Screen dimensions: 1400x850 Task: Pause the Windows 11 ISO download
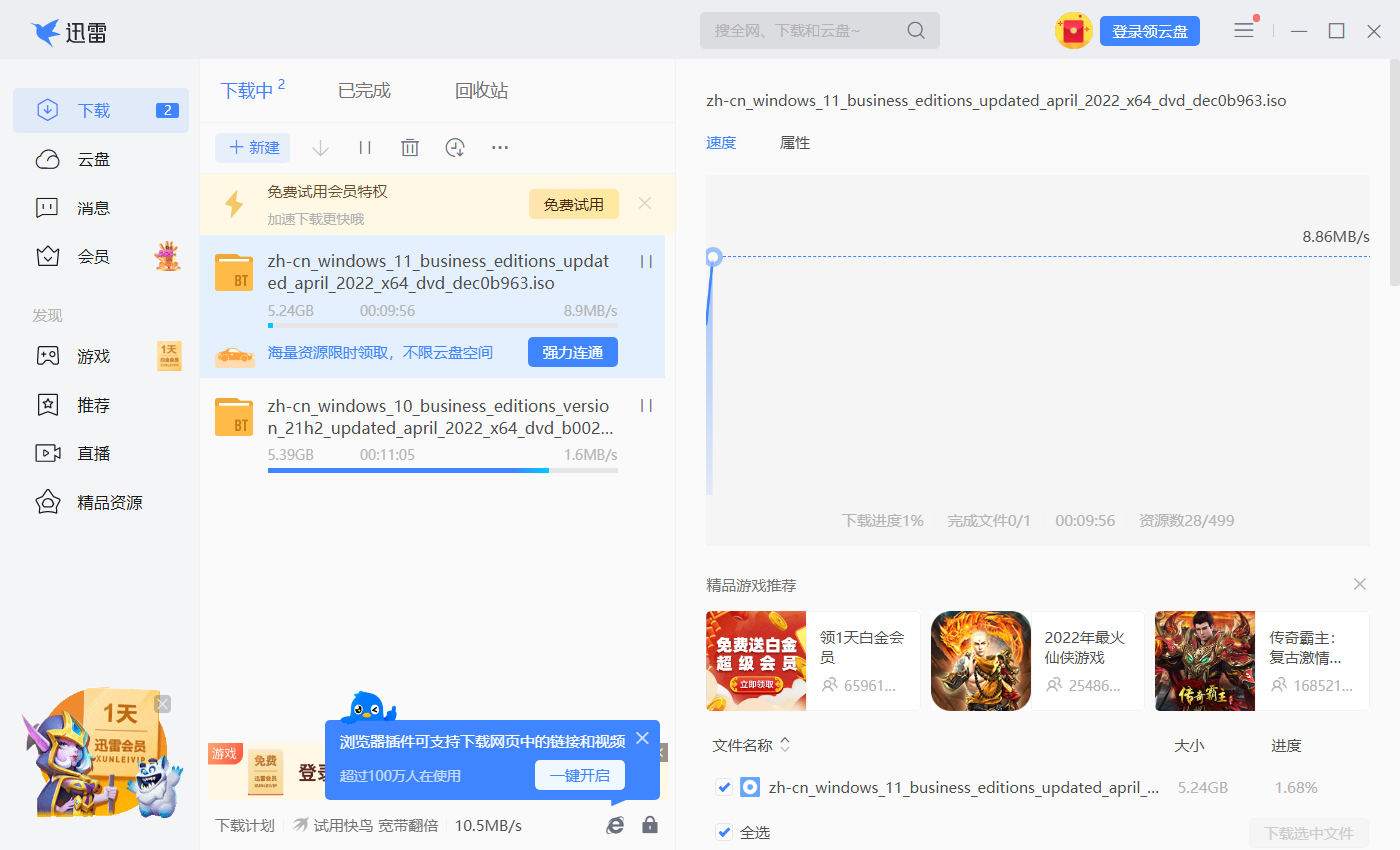coord(646,261)
